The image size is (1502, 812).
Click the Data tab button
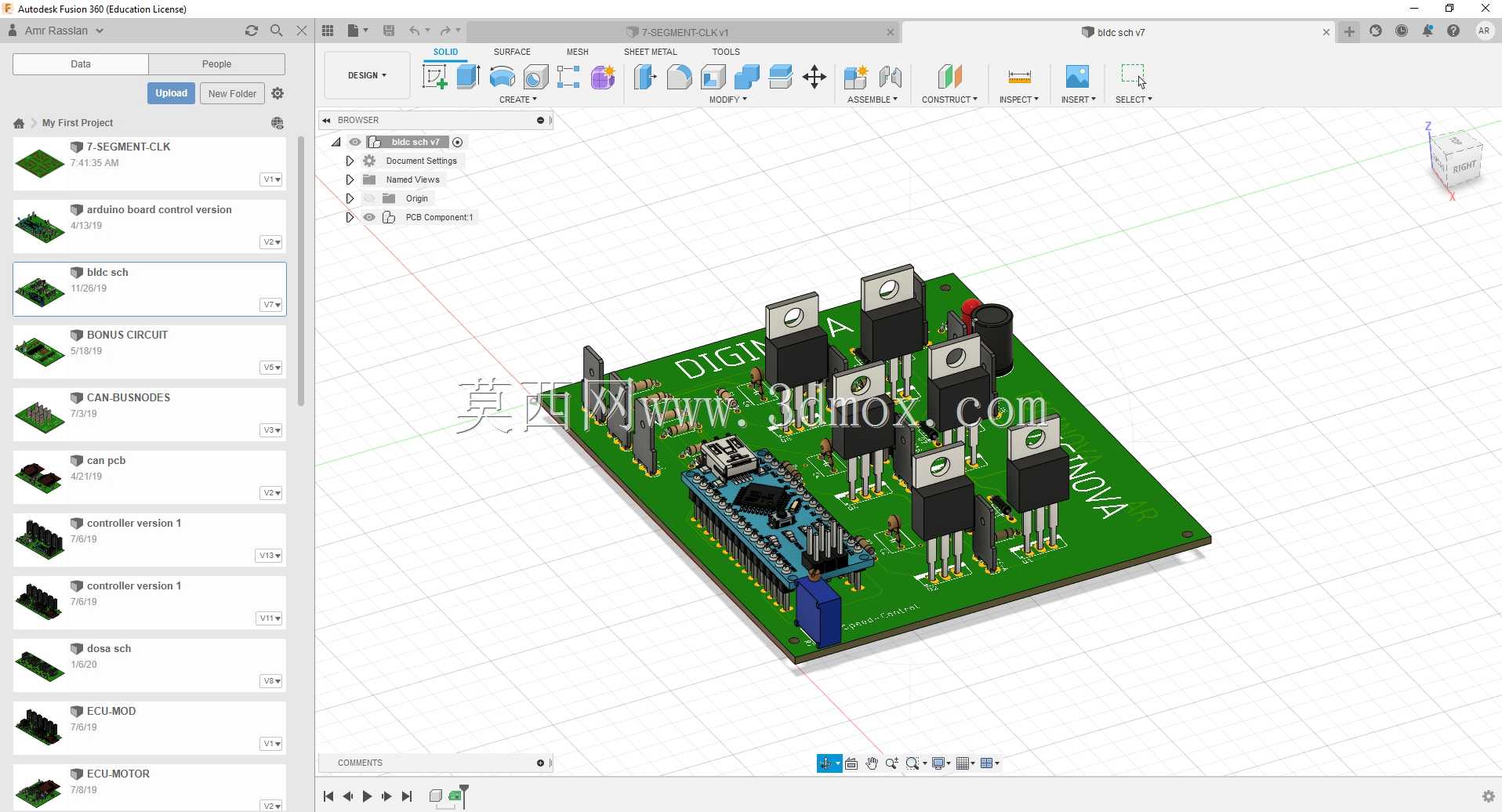81,64
